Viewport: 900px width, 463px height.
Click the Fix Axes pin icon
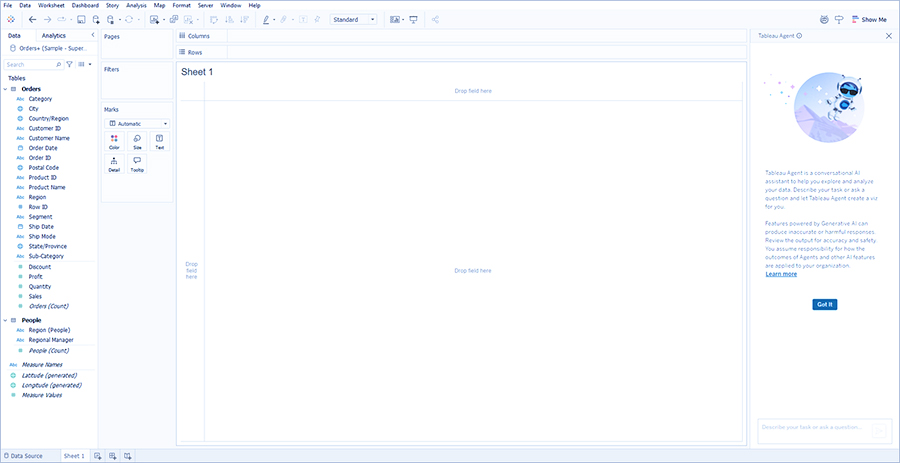317,20
